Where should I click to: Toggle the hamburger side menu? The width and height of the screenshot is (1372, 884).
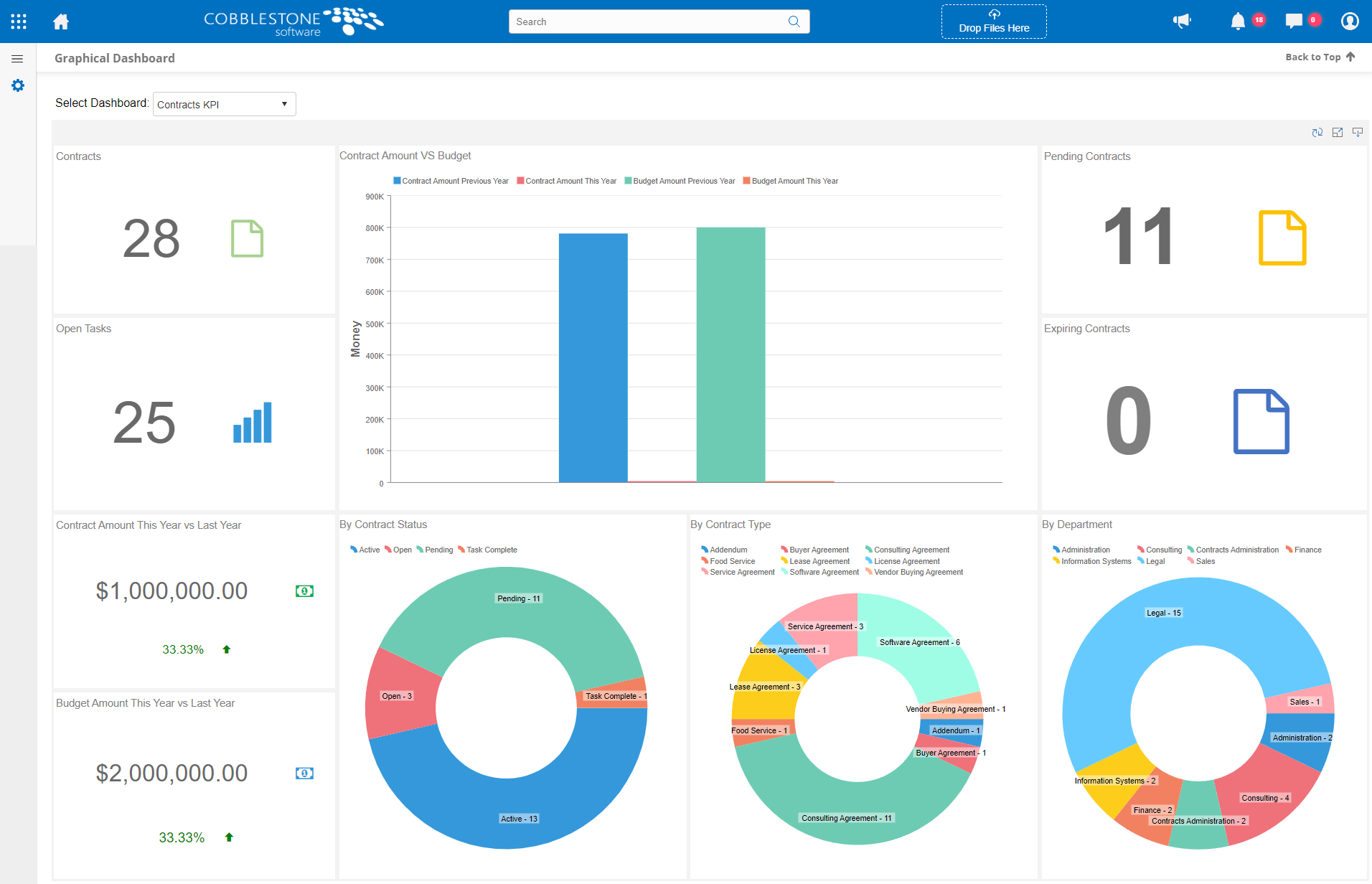pos(17,59)
